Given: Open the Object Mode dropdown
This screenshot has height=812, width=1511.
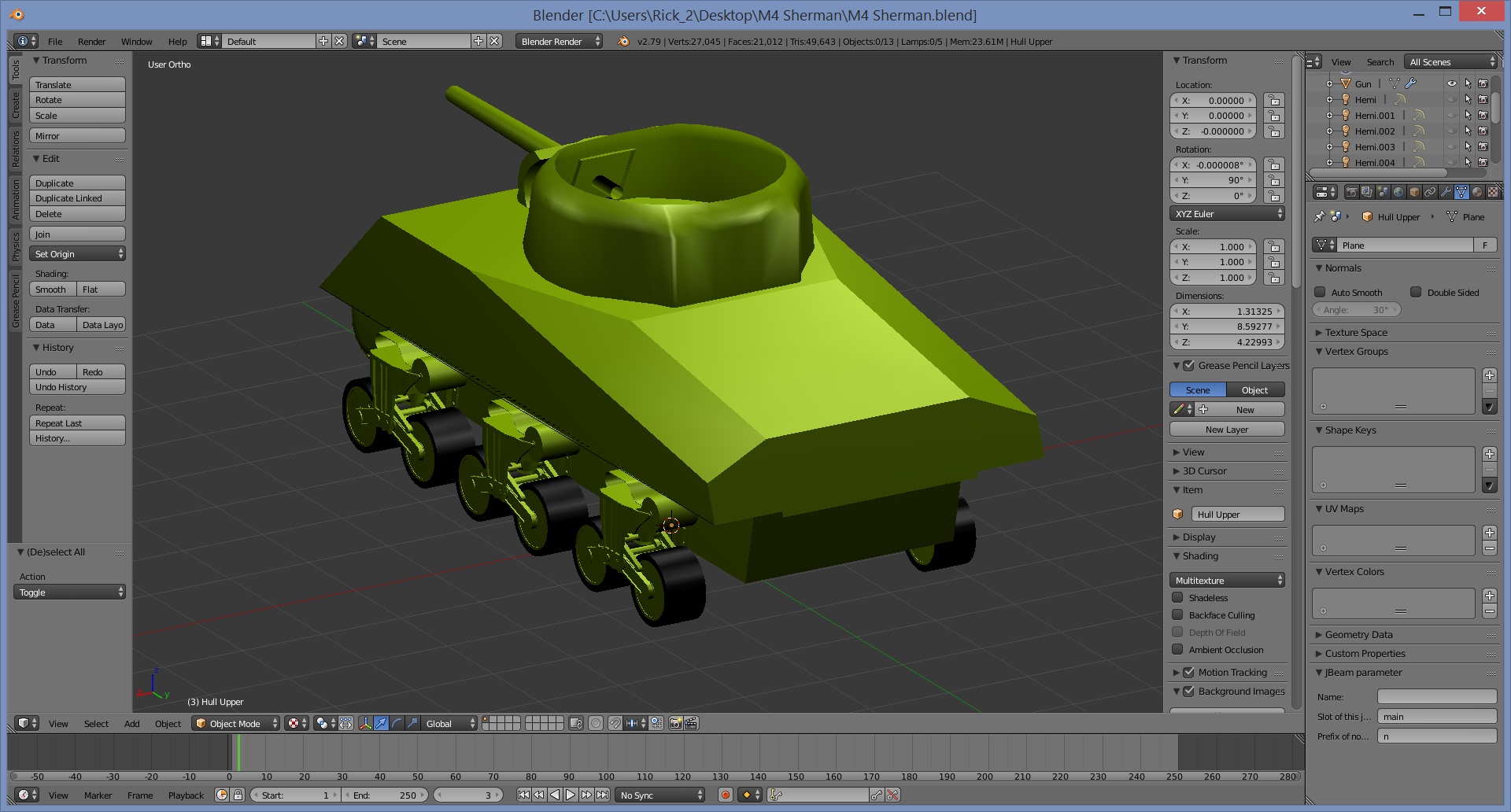Looking at the screenshot, I should [235, 723].
